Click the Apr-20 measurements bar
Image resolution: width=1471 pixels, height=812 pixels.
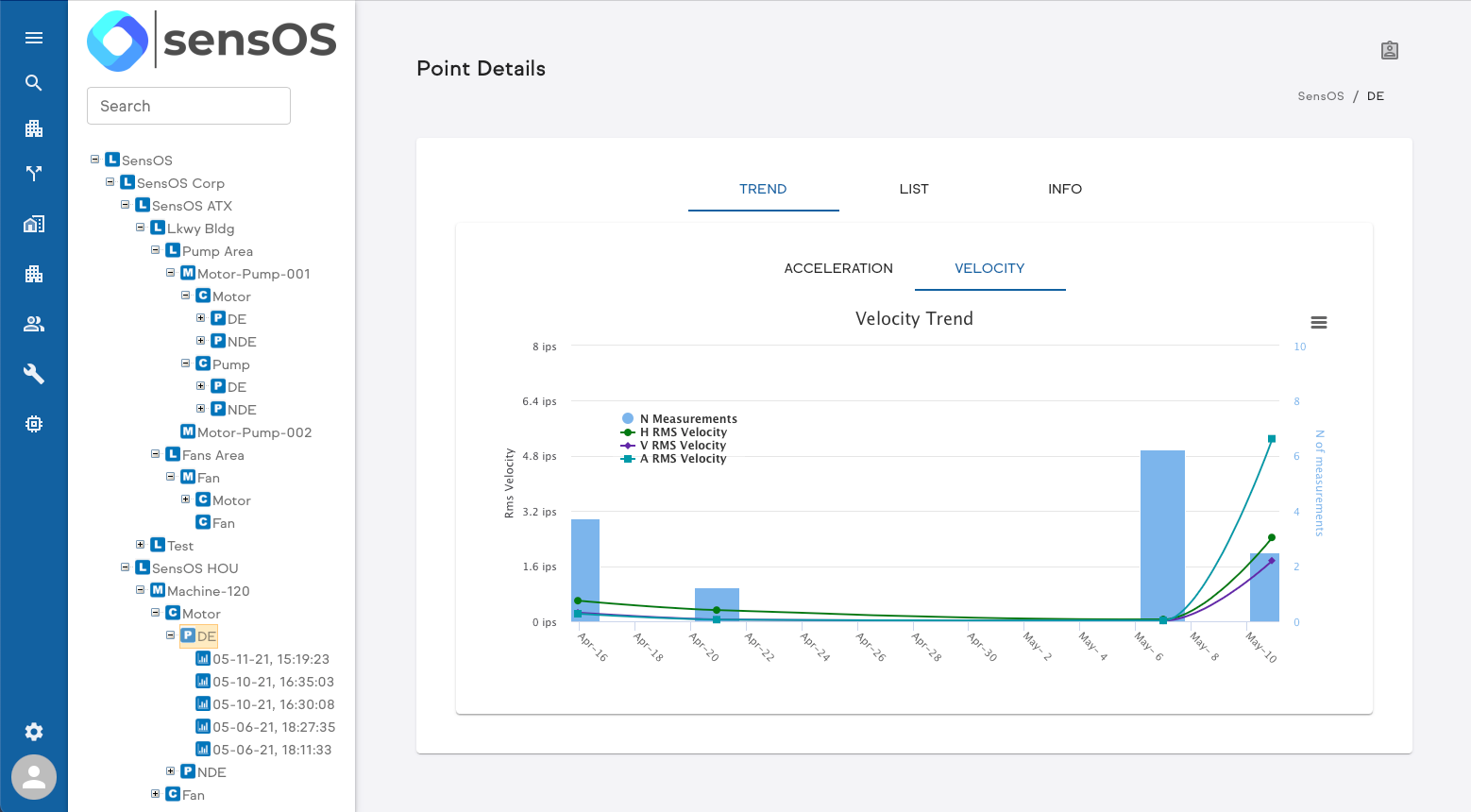pyautogui.click(x=717, y=605)
